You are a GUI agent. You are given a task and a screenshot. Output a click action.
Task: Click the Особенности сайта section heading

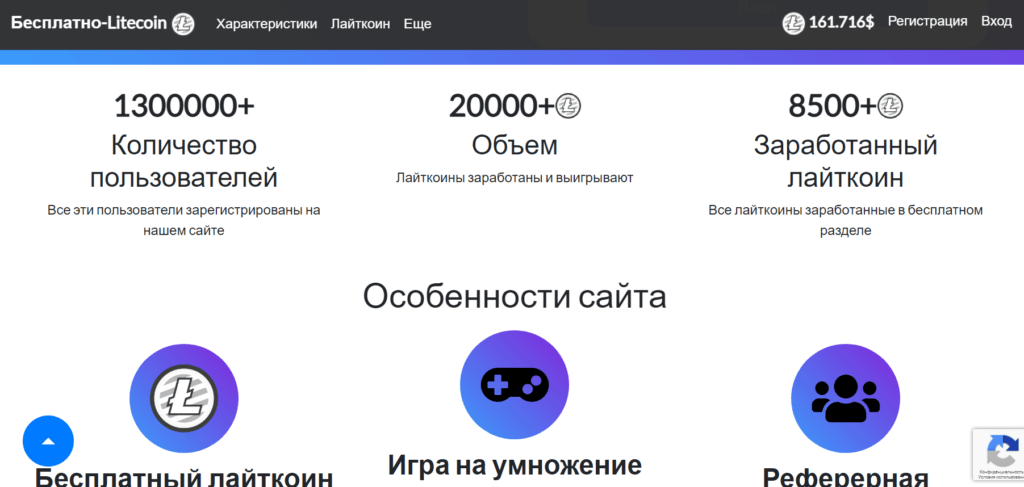[515, 296]
